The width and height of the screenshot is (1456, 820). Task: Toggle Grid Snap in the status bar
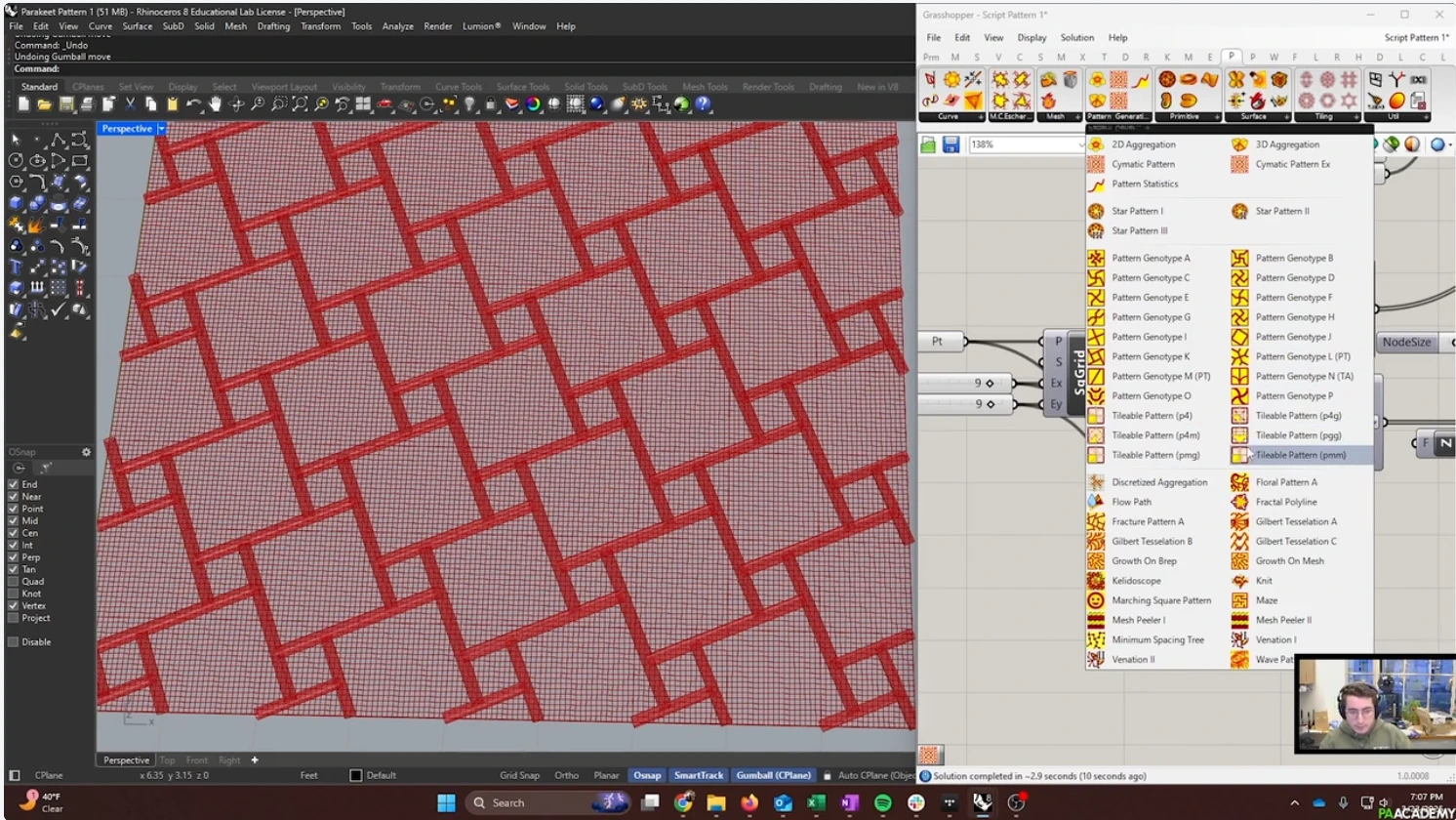(519, 775)
